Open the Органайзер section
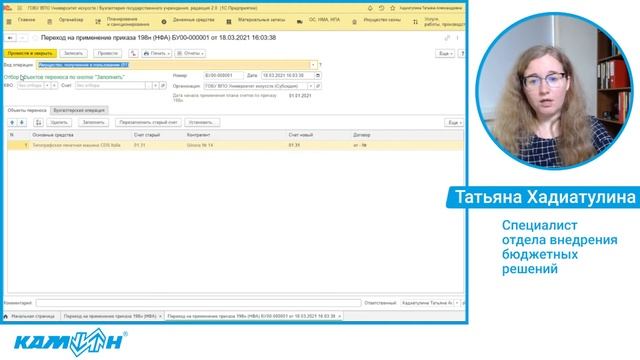 (71, 20)
